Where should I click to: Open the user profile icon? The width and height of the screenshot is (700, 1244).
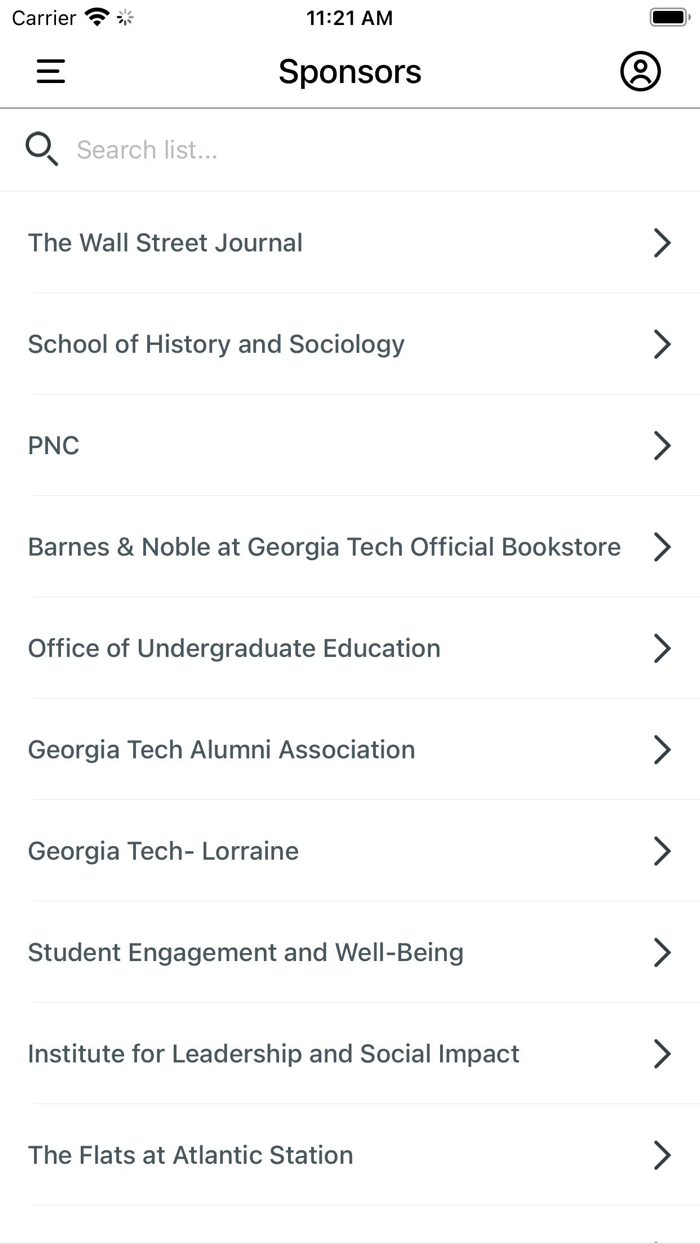641,71
